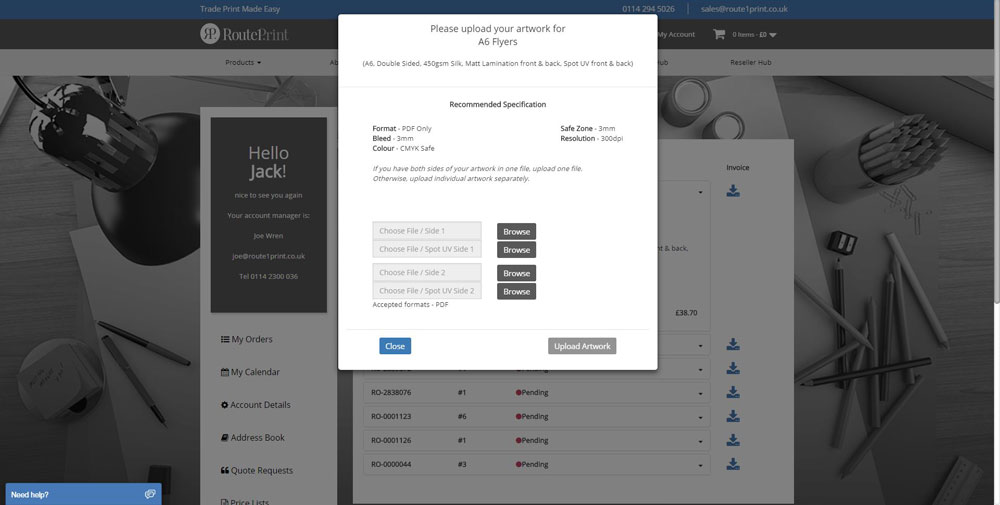Click the Need help chat icon

pyautogui.click(x=150, y=494)
